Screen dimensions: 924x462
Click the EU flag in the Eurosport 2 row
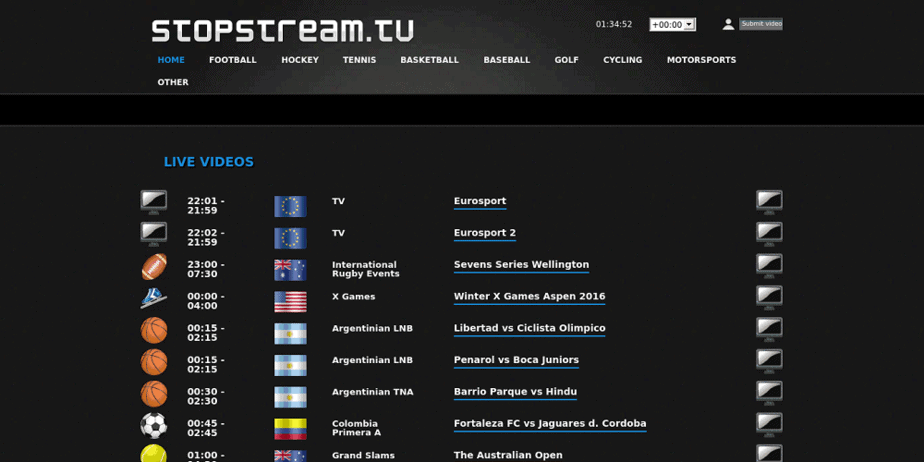point(291,238)
